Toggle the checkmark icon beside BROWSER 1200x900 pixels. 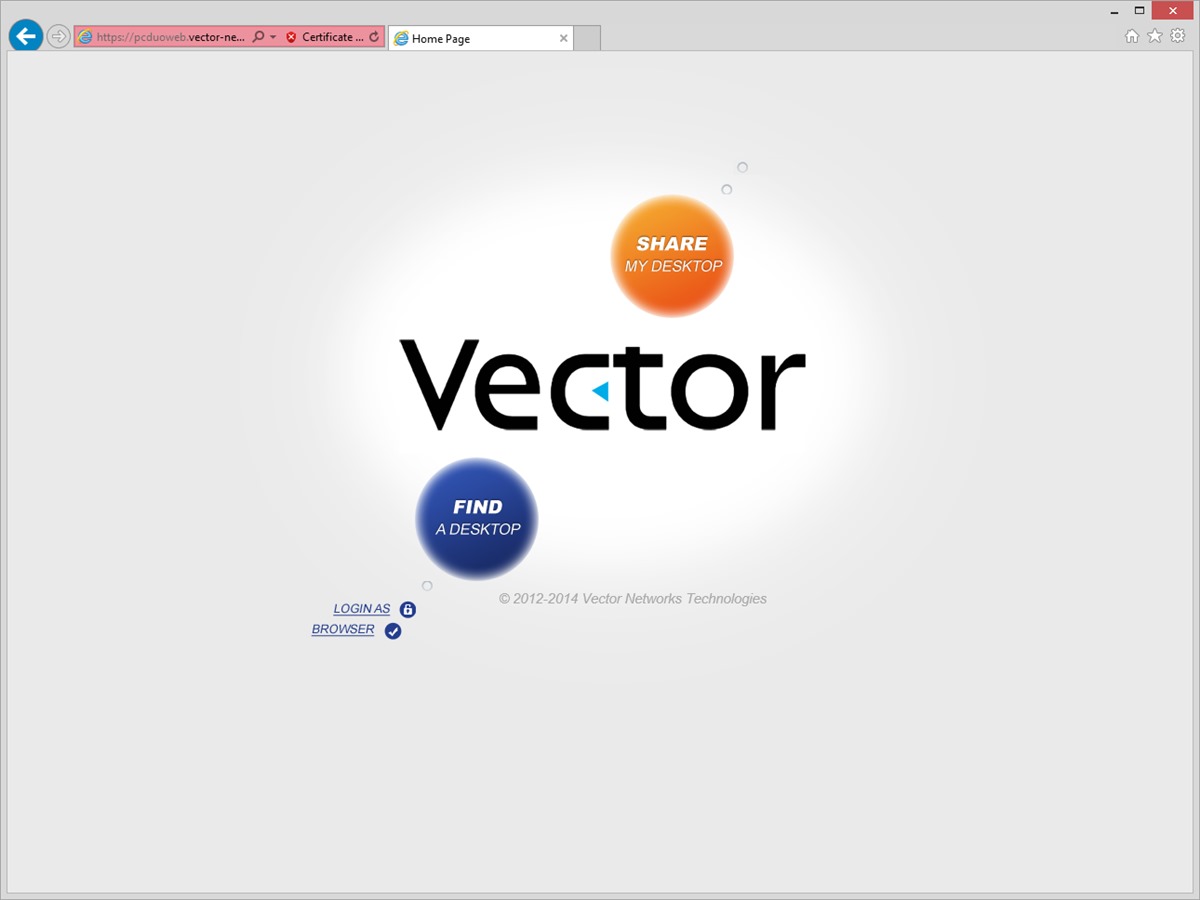click(x=393, y=631)
